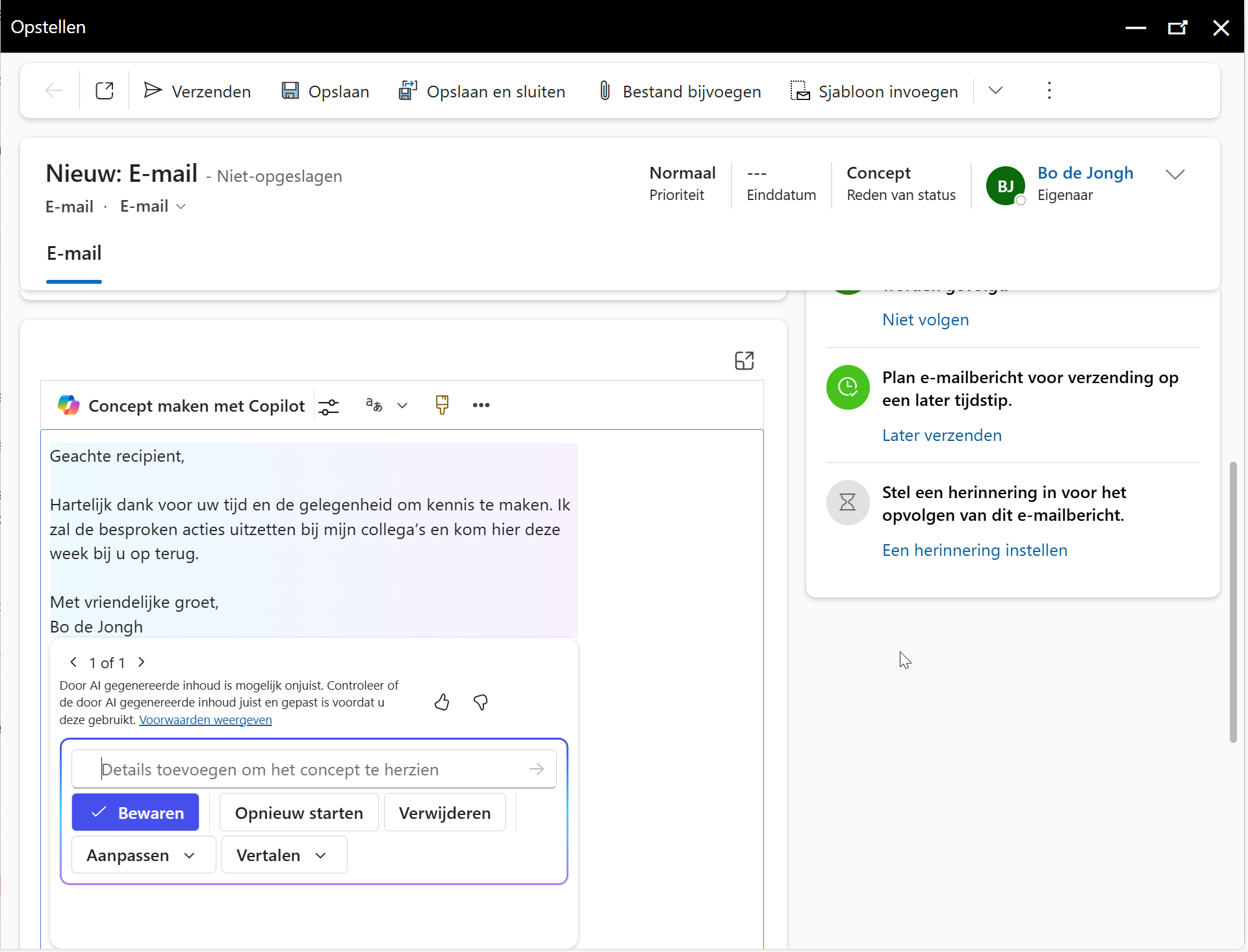Click the Bewaren button
This screenshot has width=1248, height=952.
coord(136,812)
